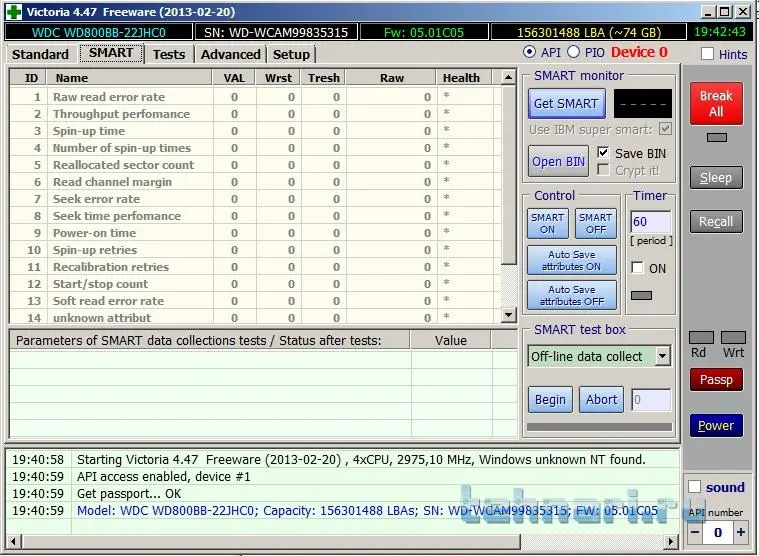Toggle Use IBM super smart checkbox

[666, 129]
